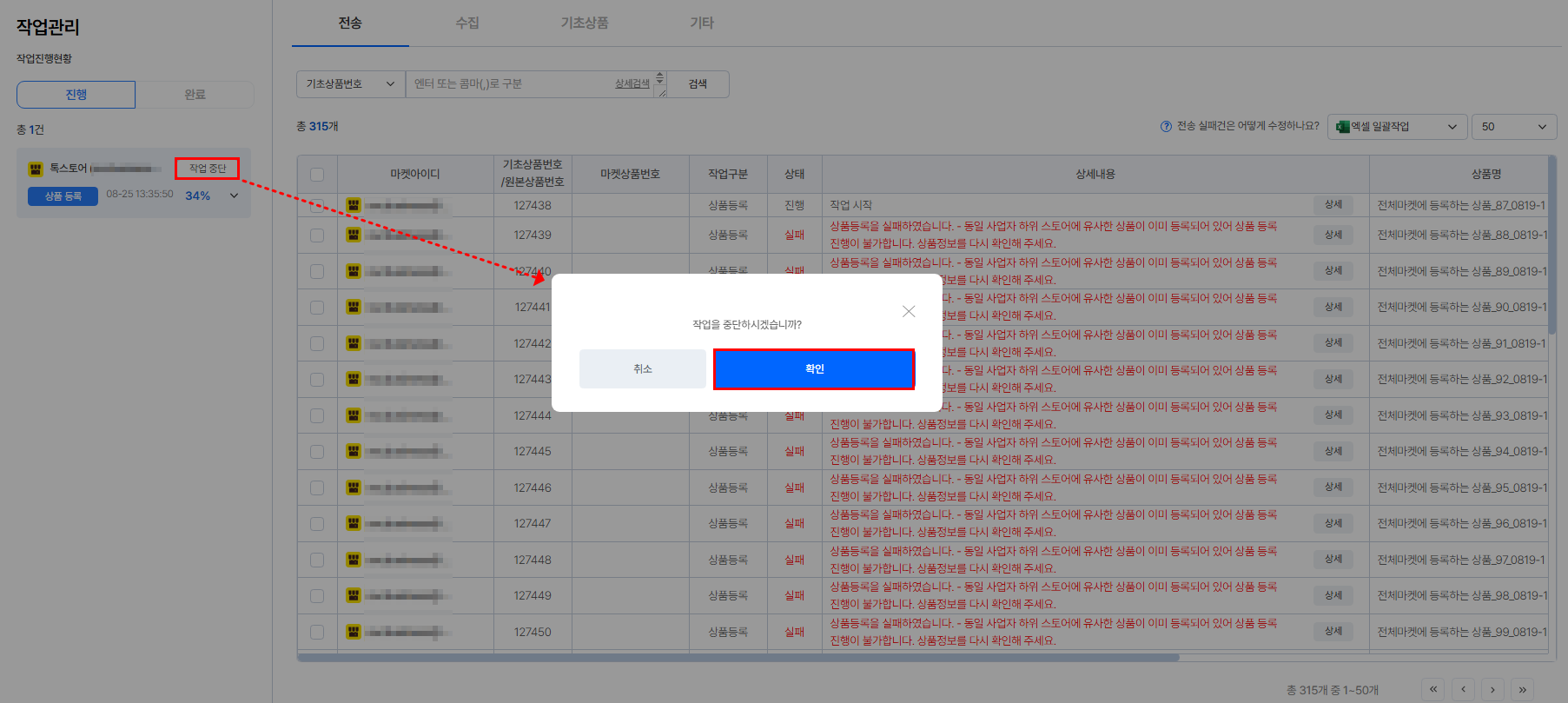Go to the first page with « button
The width and height of the screenshot is (1568, 703).
[1433, 689]
